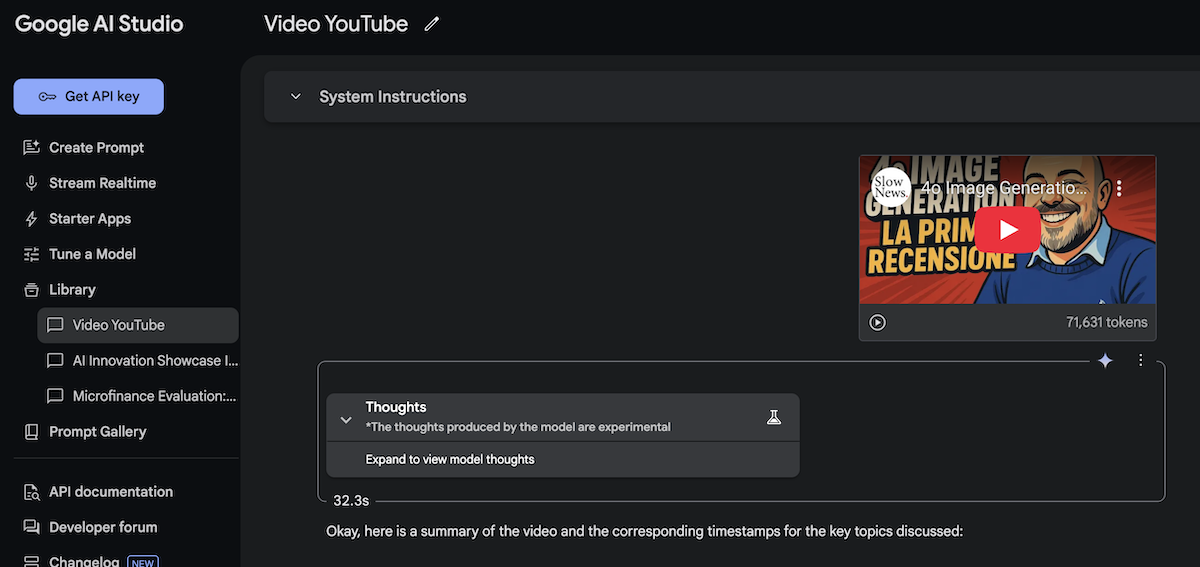Play the YouTube video with the red play button
This screenshot has height=567, width=1200.
(1007, 229)
